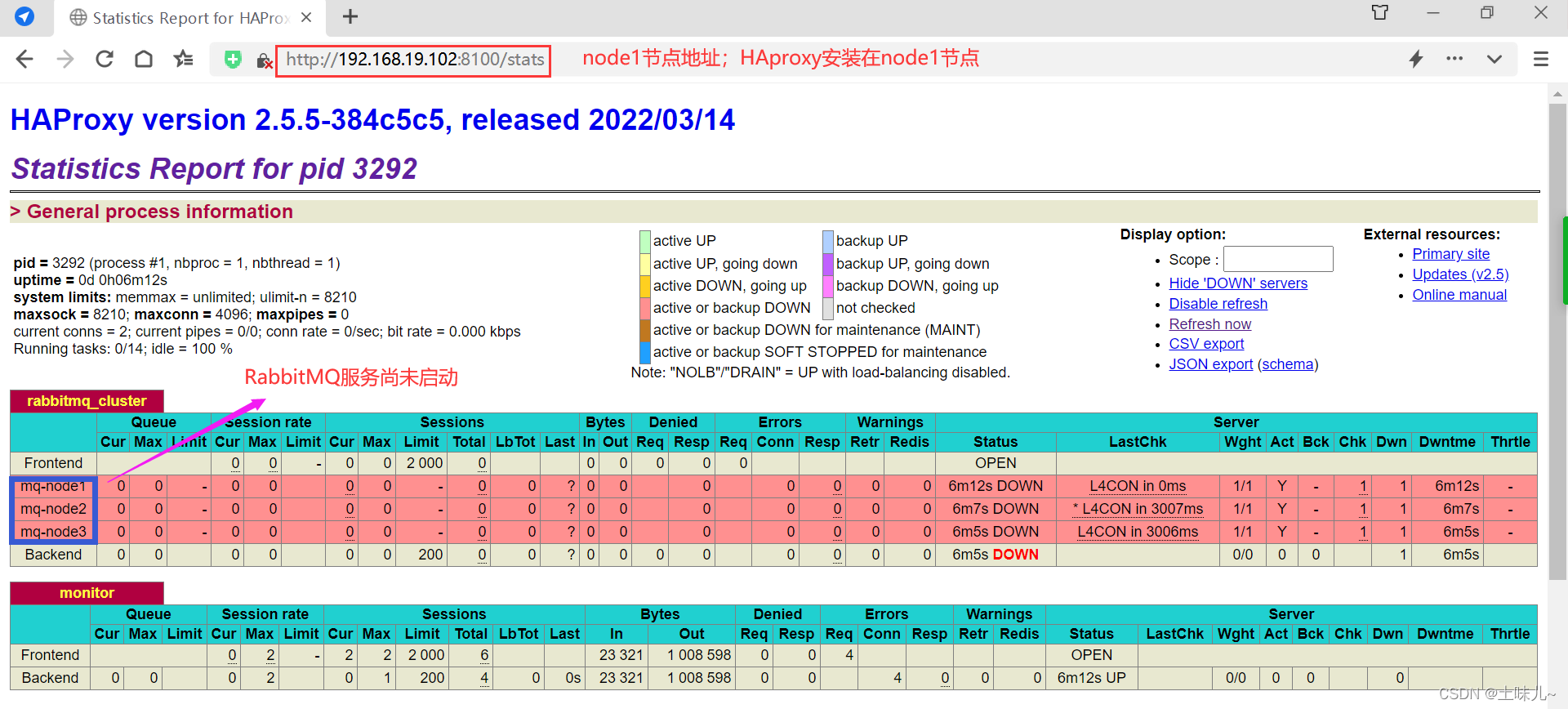Click the skin/shirt icon in title bar
Screen dimensions: 1568x709
[x=1380, y=12]
